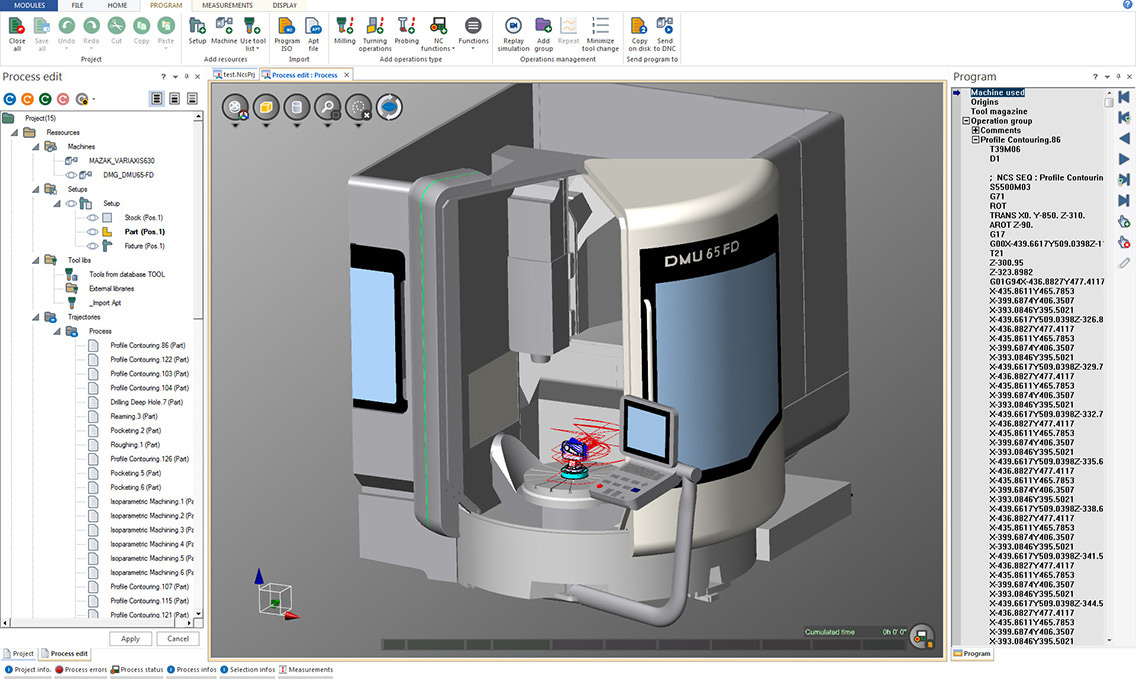Open the test.NcsPrj document tab
Image resolution: width=1136 pixels, height=679 pixels.
236,75
